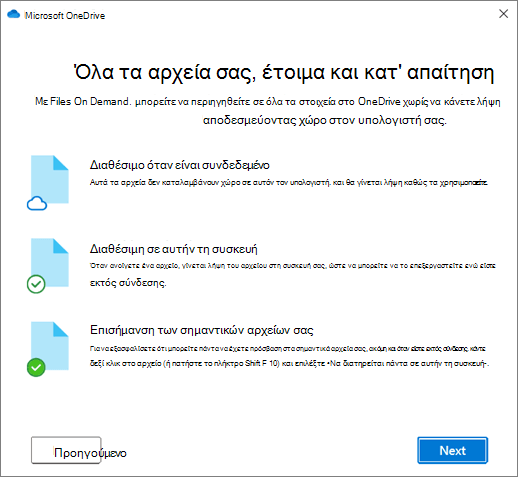
Task: Click the online-only file icon
Action: tap(50, 179)
